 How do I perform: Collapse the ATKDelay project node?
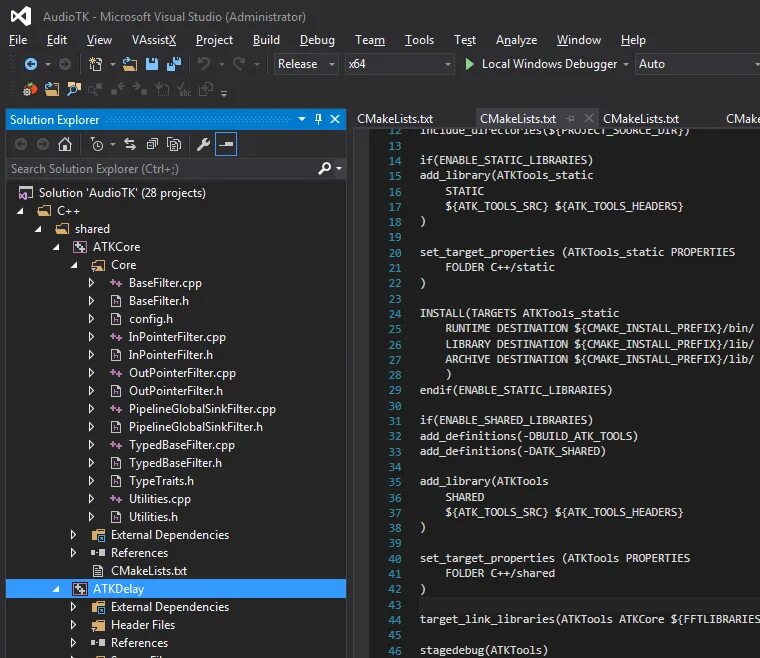[x=56, y=589]
